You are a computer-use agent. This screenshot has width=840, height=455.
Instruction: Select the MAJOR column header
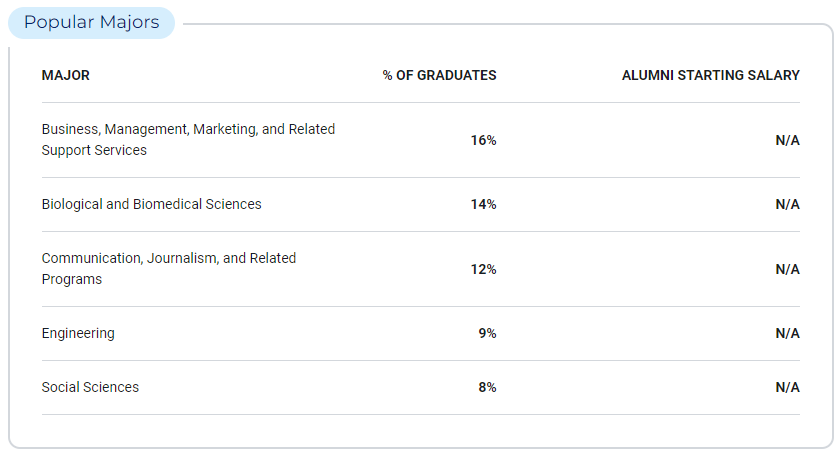point(65,75)
